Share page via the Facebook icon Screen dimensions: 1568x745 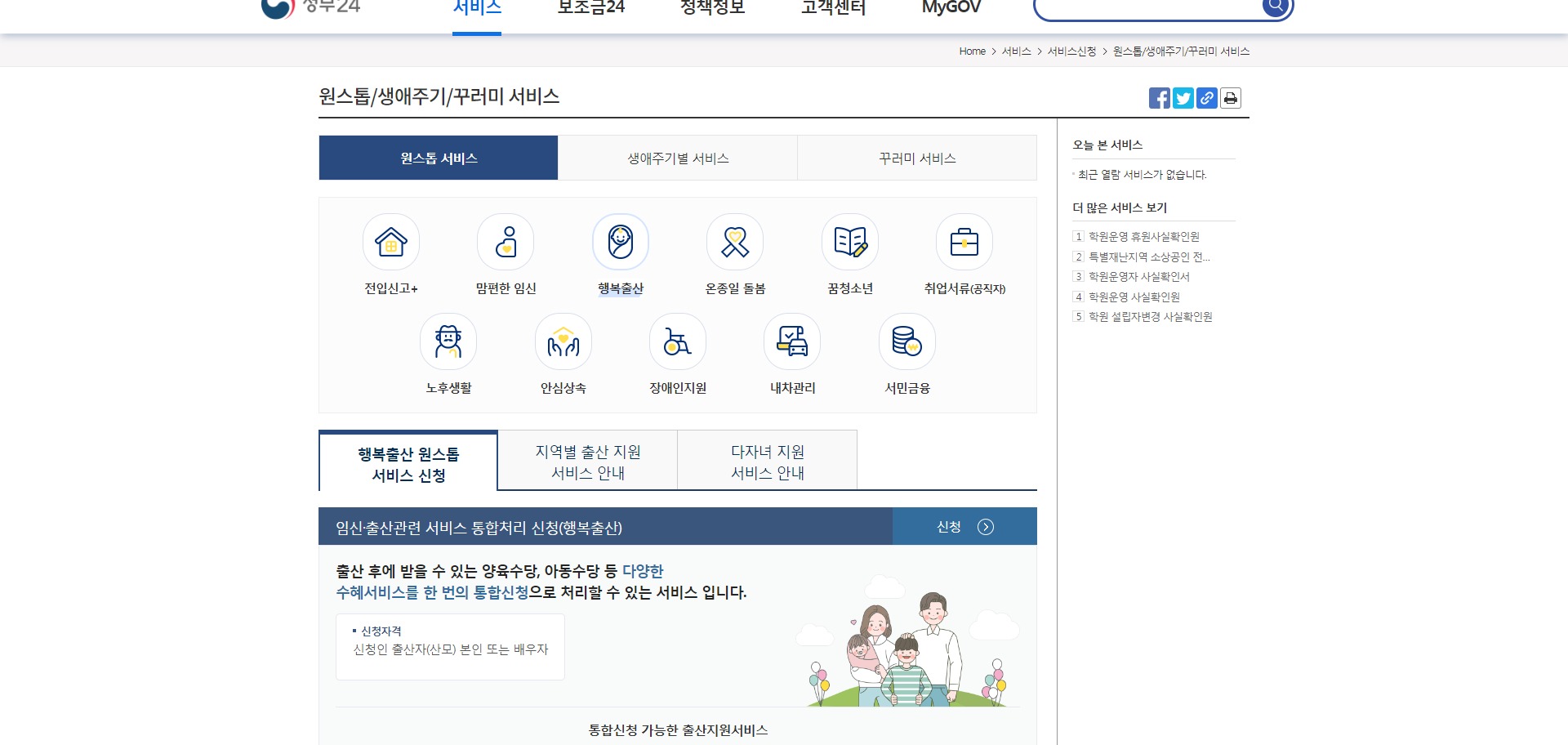coord(1158,98)
